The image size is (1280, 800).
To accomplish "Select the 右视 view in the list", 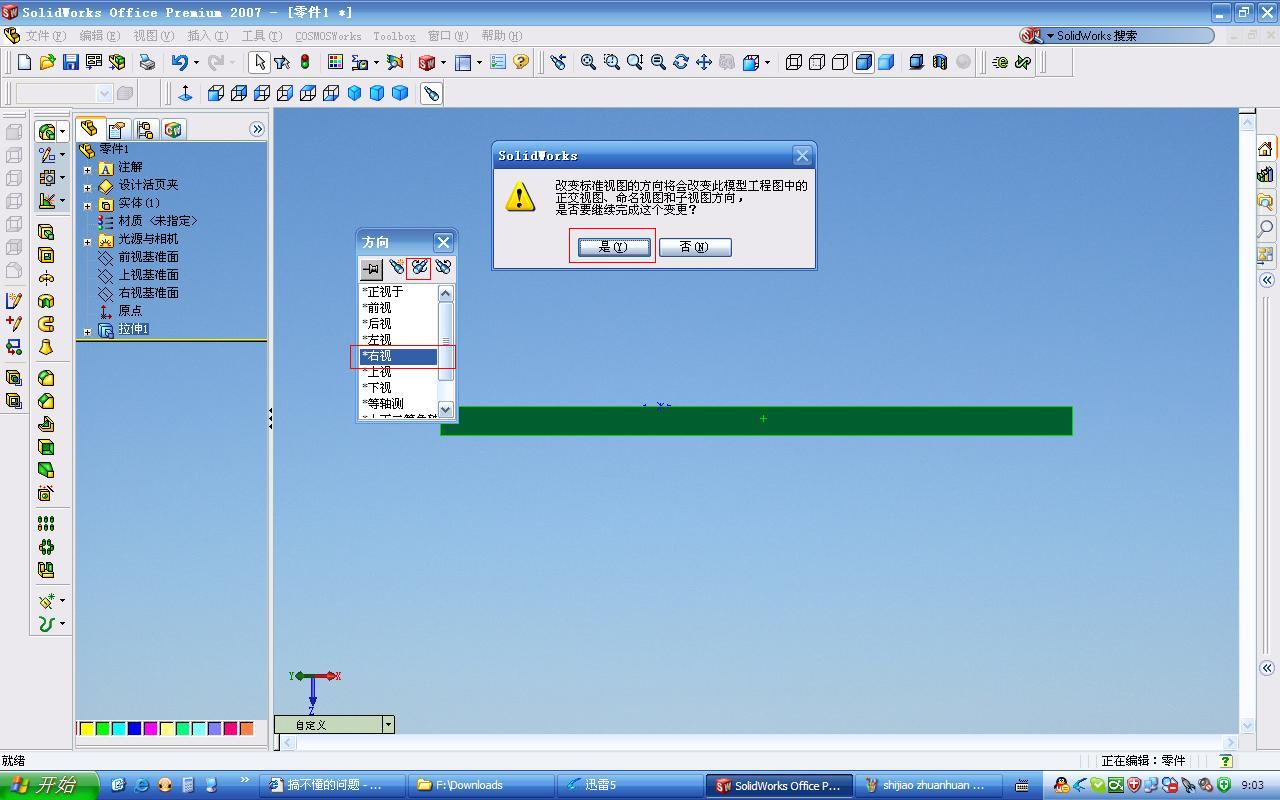I will pos(399,356).
